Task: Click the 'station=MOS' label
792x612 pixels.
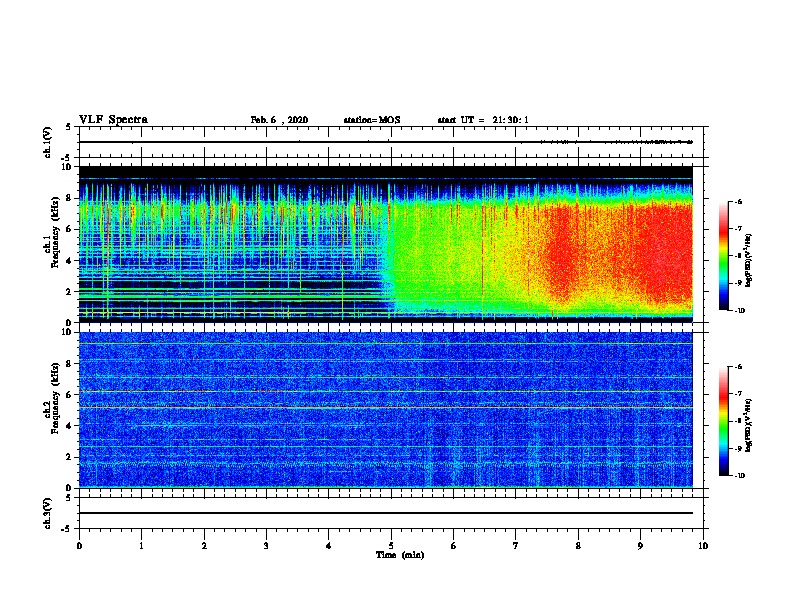Action: point(372,120)
